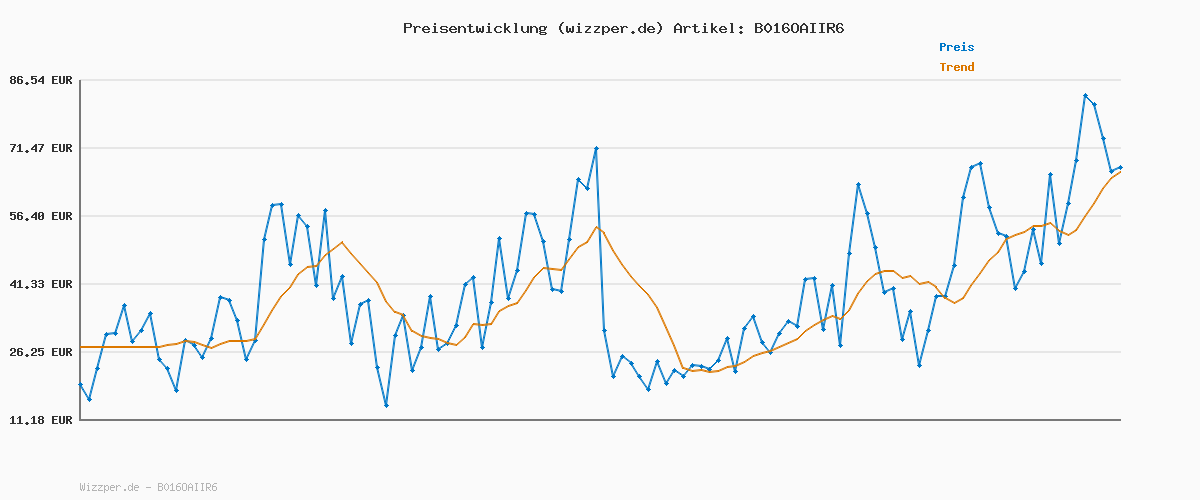The height and width of the screenshot is (500, 1200).
Task: Click the word 'Preisentwicklung' in the chart title
Action: click(x=474, y=28)
